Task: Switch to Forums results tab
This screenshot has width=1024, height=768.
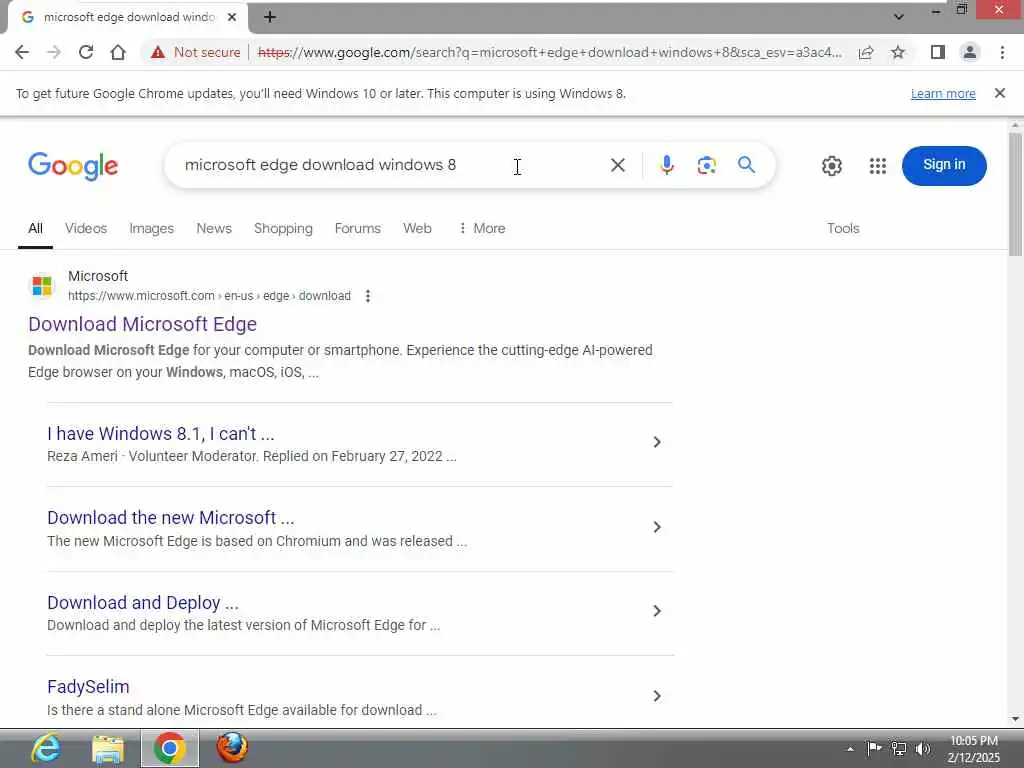Action: (x=357, y=229)
